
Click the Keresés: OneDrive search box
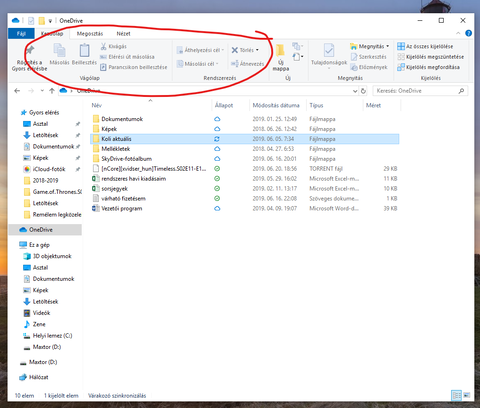(x=420, y=91)
